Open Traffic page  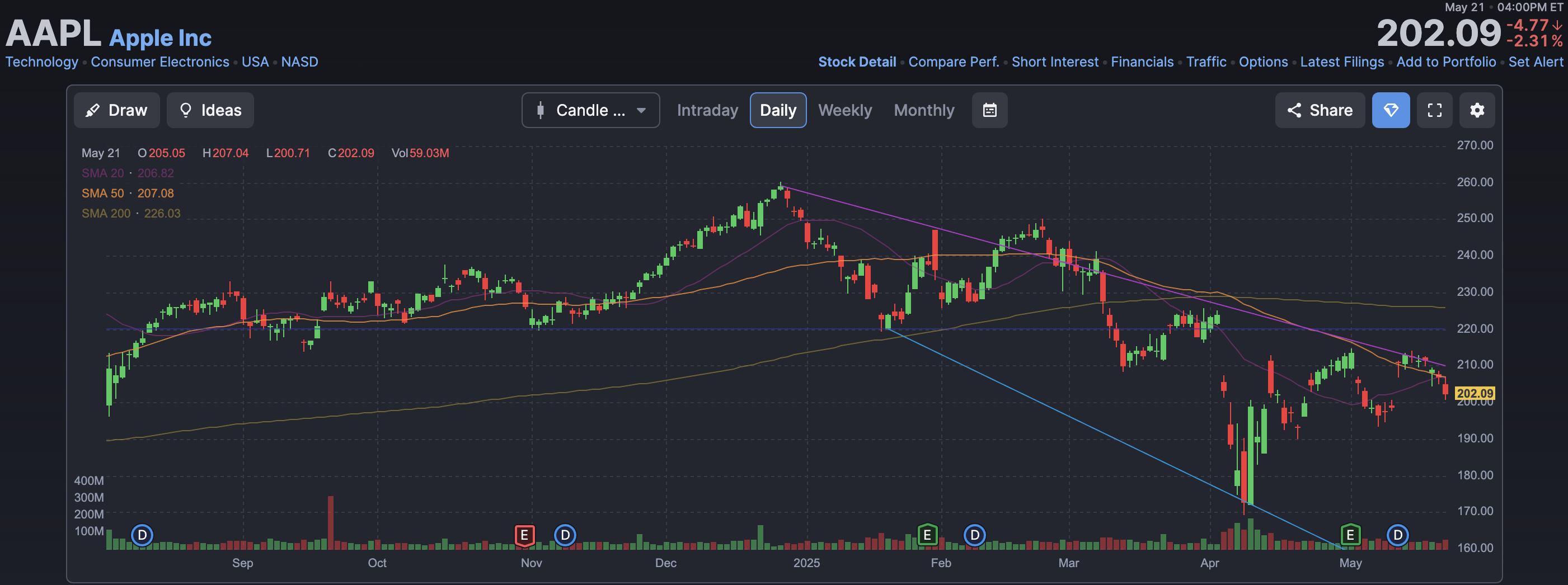coord(1206,62)
